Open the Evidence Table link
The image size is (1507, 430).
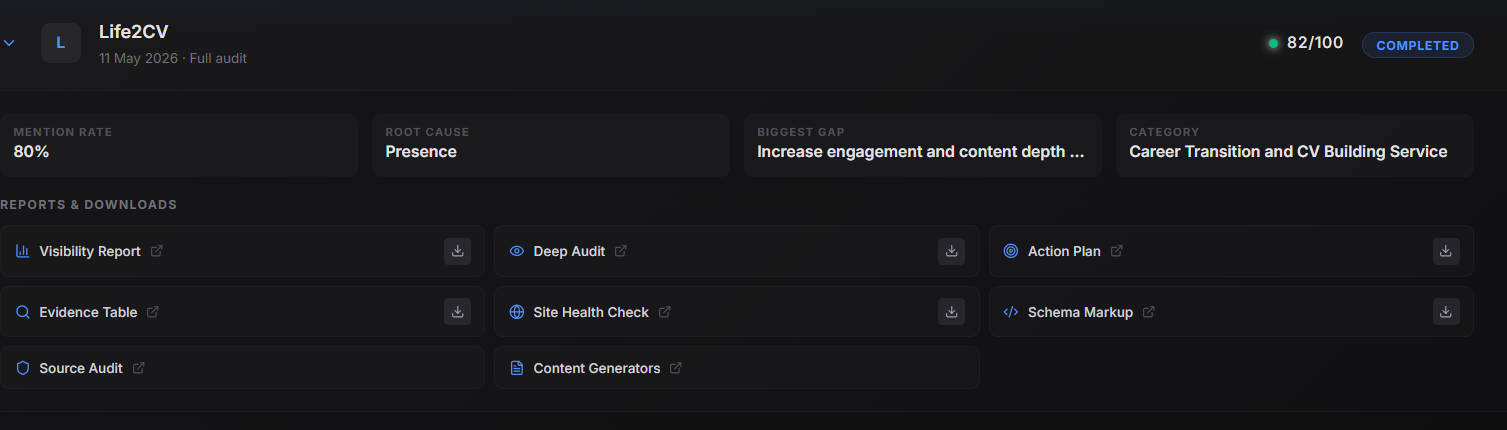[88, 312]
